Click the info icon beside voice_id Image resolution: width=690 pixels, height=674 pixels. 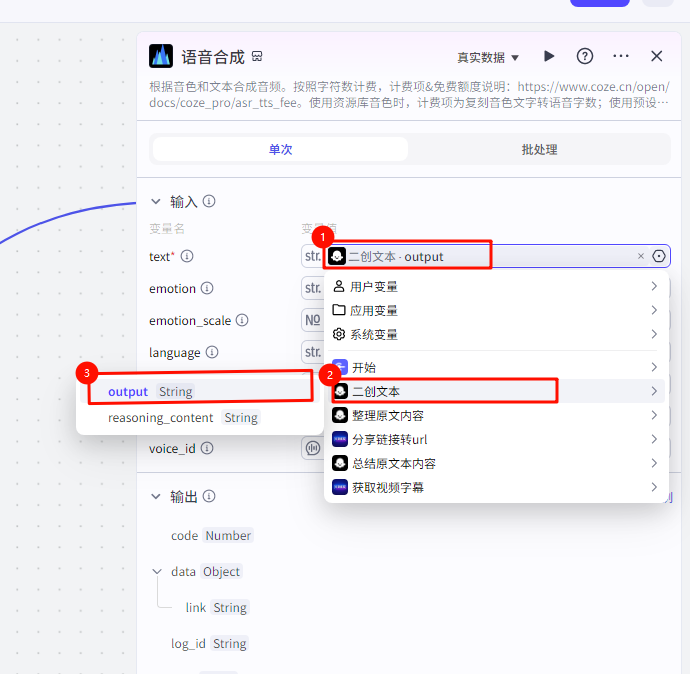coord(206,449)
